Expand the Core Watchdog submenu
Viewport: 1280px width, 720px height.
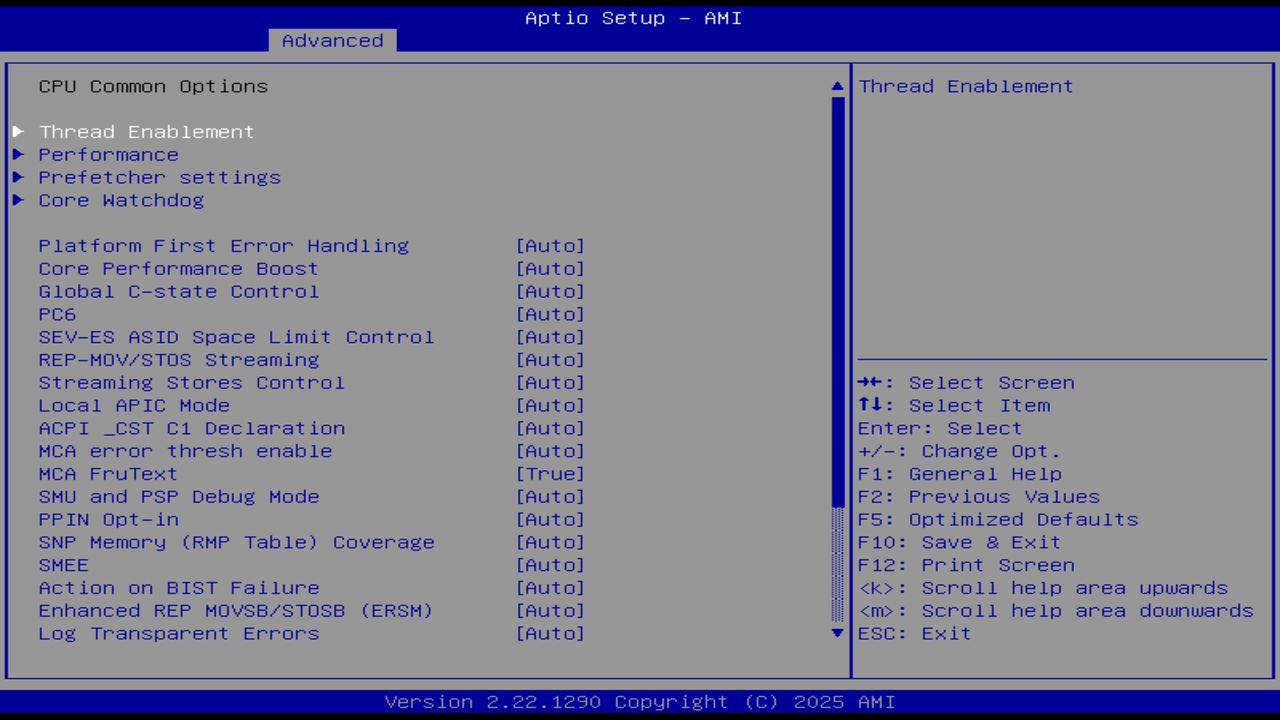(120, 200)
